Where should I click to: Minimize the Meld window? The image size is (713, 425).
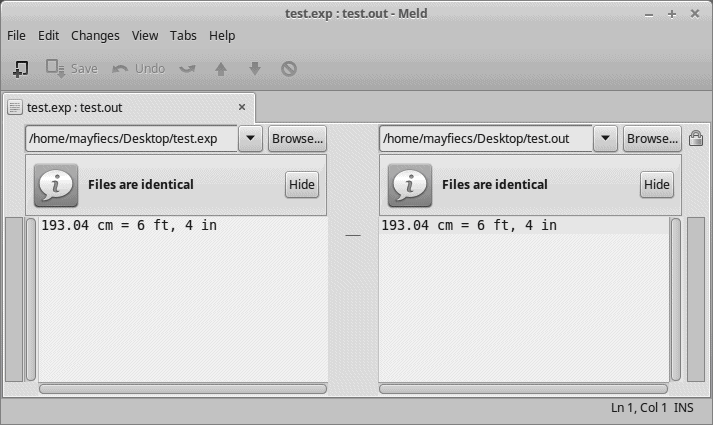coord(649,15)
